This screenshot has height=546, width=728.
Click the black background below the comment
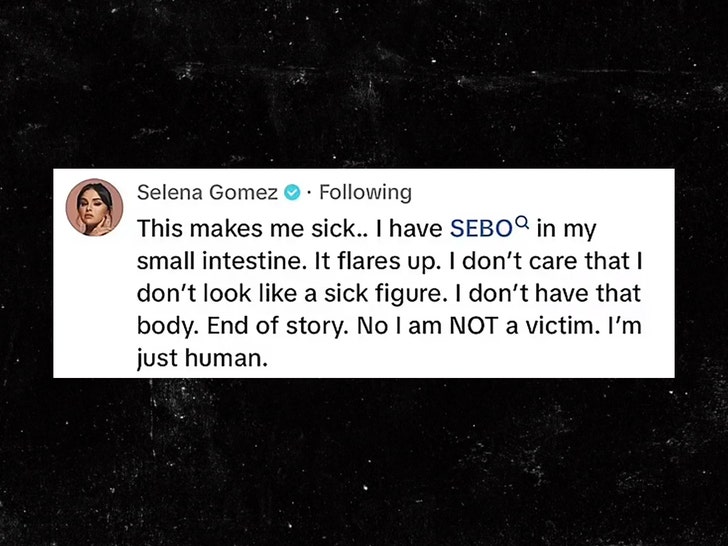364,460
